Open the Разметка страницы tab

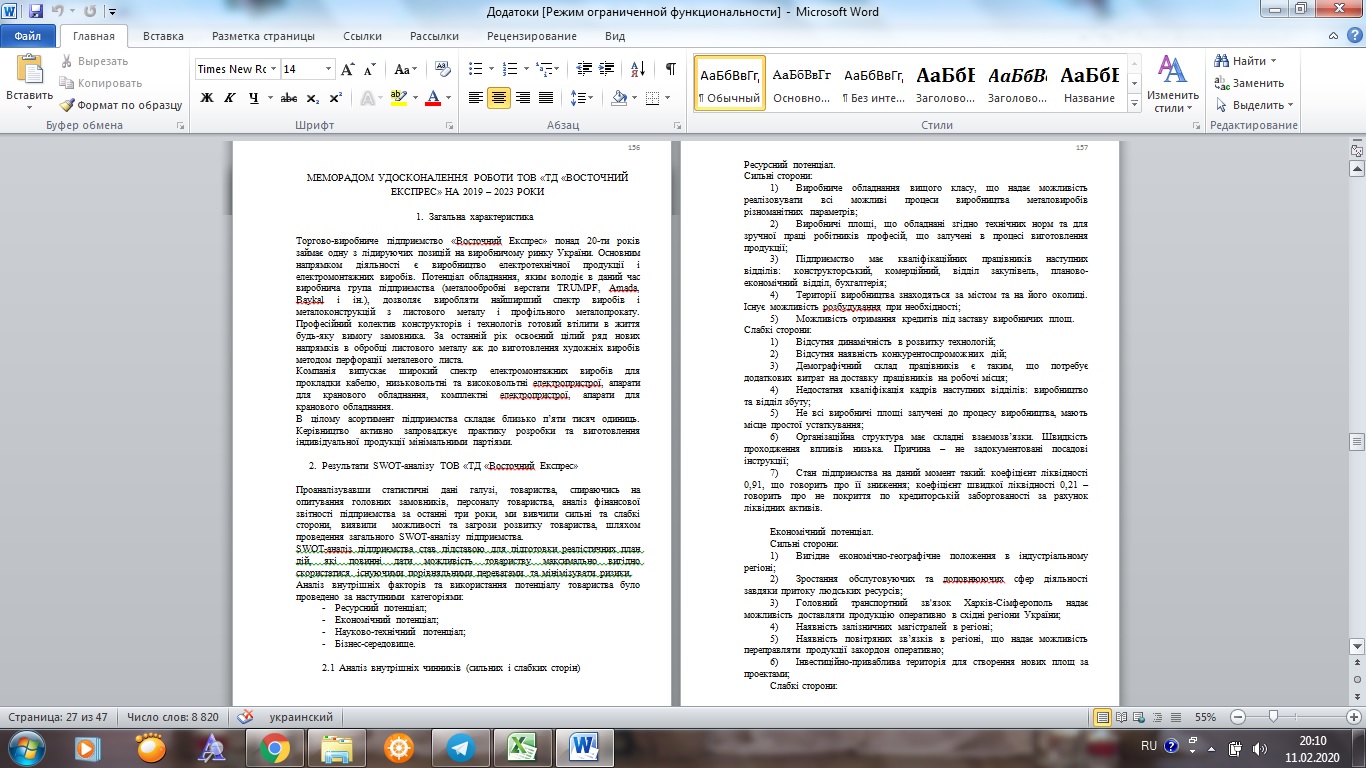[263, 36]
